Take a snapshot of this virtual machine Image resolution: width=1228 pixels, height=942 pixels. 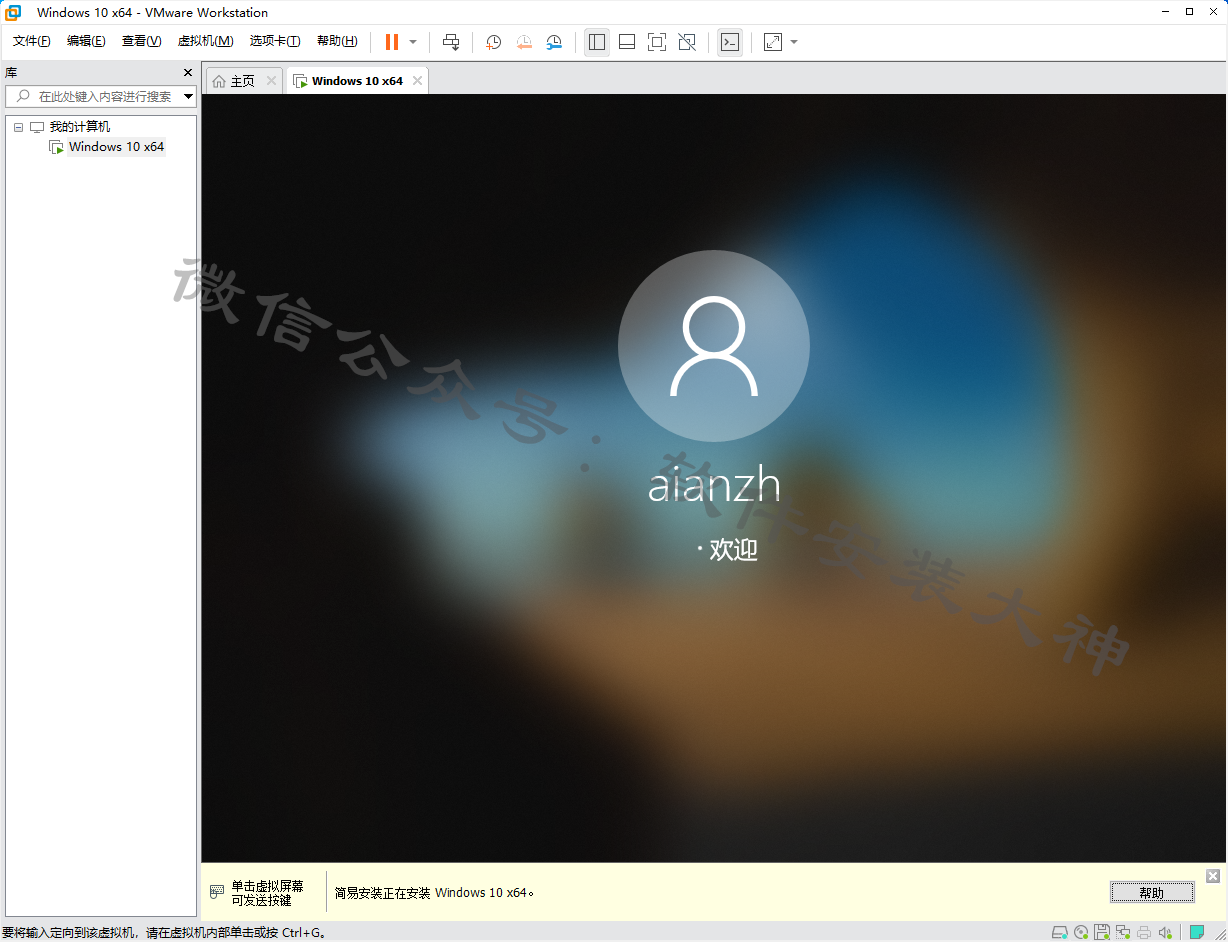coord(493,42)
